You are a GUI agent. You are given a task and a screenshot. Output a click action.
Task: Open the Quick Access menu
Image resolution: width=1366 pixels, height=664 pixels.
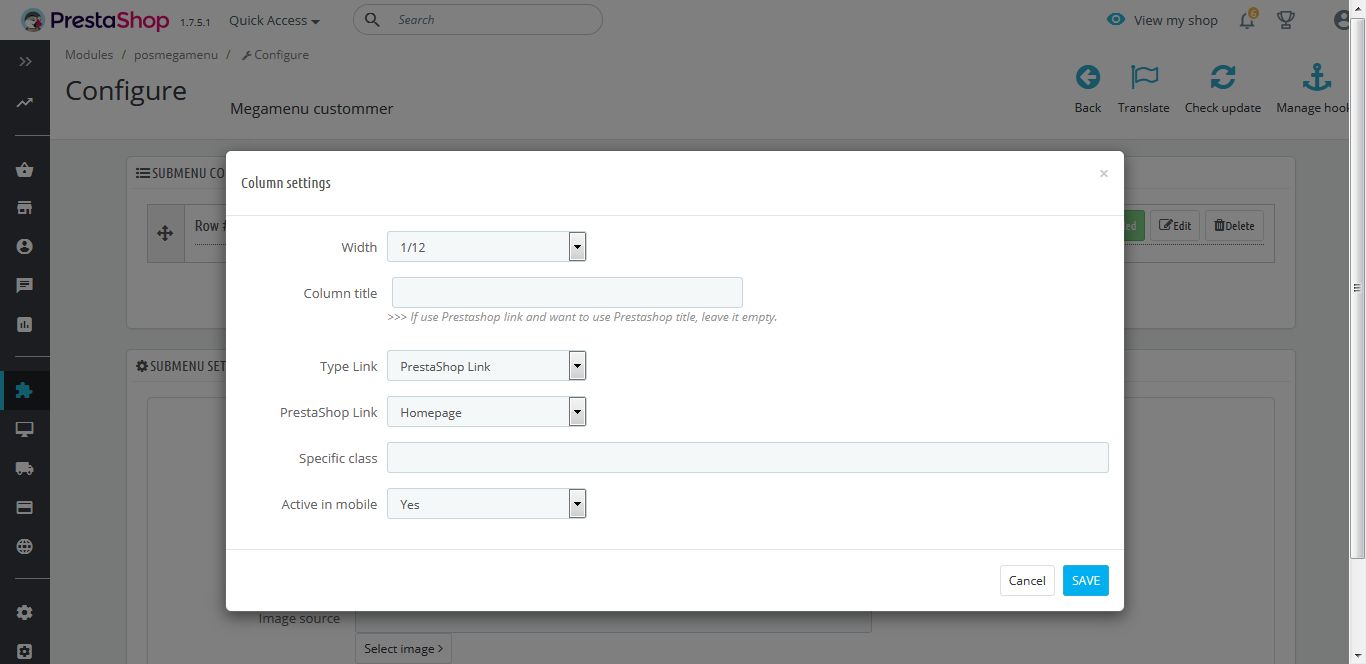click(x=274, y=20)
